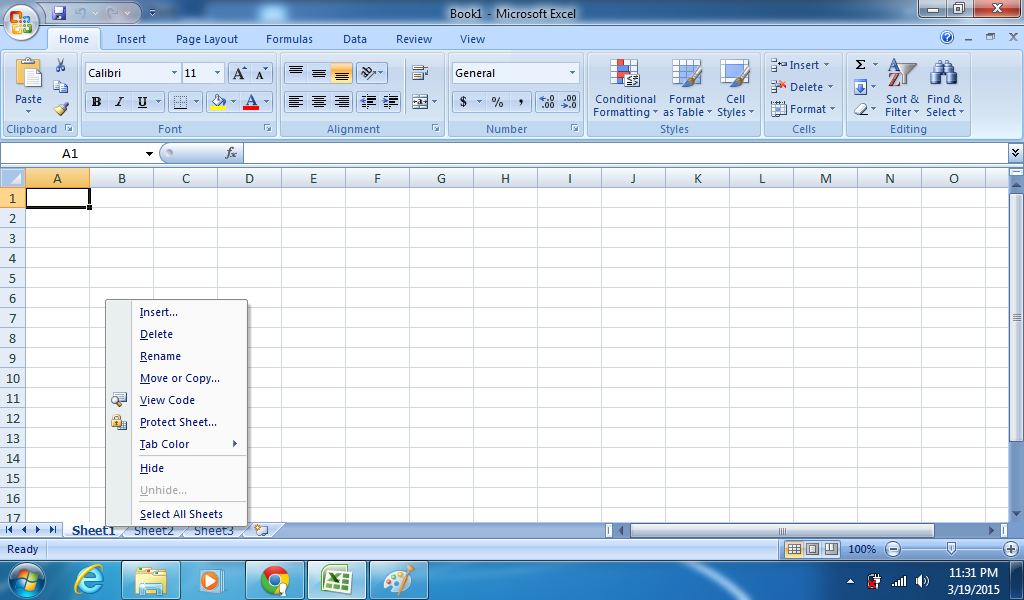Switch to the Page Layout tab
1024x600 pixels.
[x=206, y=39]
